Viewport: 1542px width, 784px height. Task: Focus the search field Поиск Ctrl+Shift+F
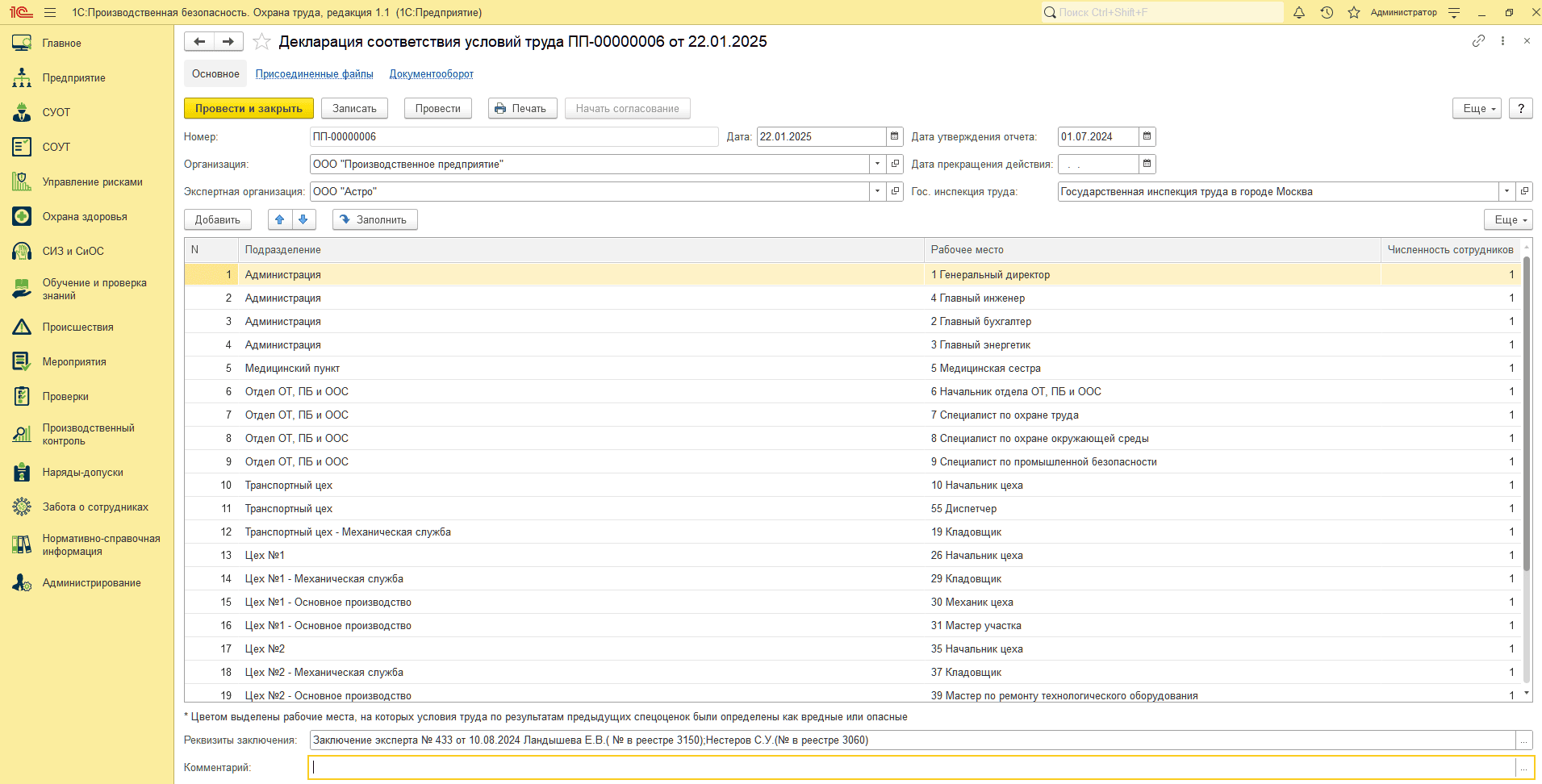point(1162,12)
